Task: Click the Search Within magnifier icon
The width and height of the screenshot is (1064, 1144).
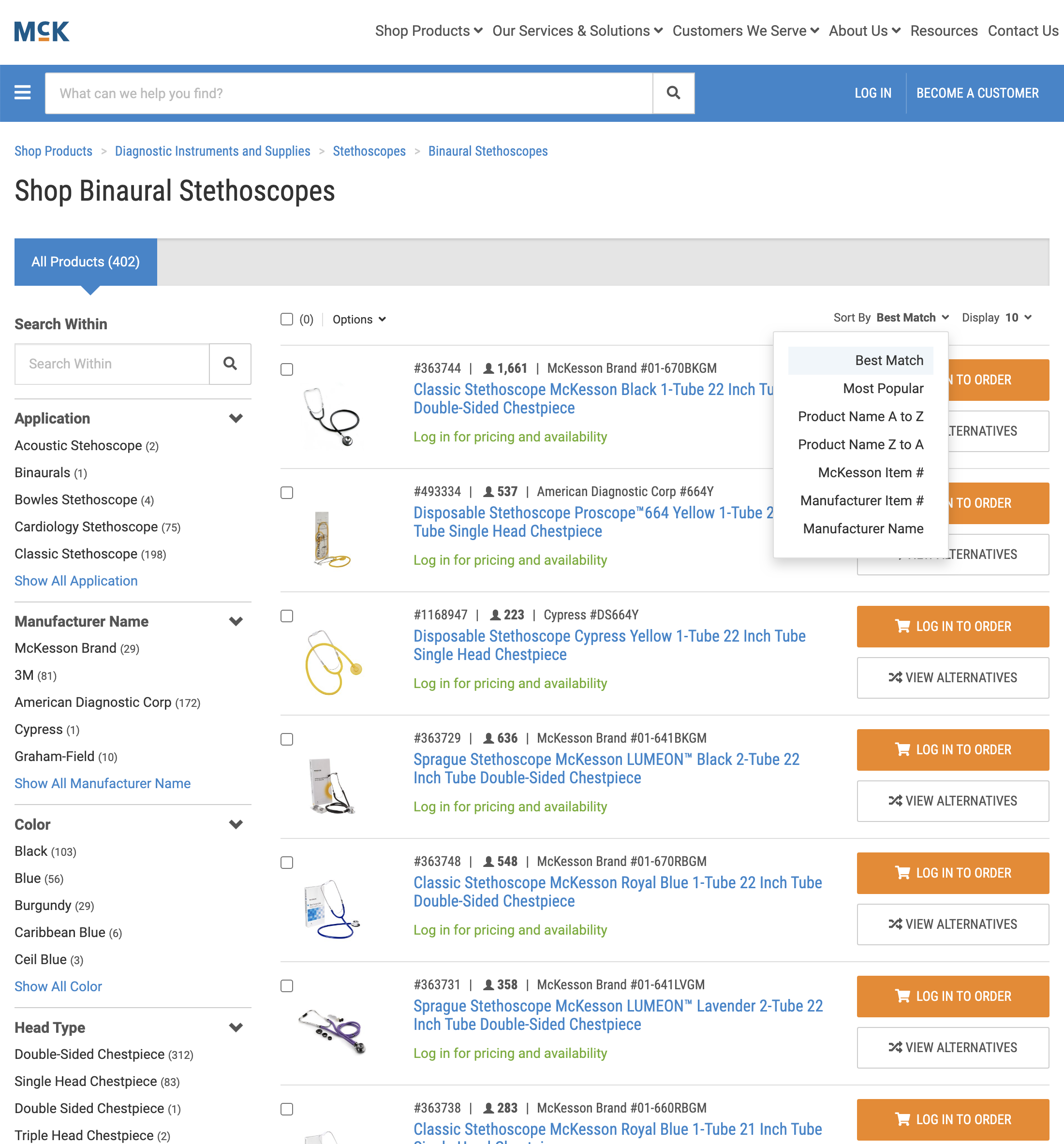Action: point(230,364)
